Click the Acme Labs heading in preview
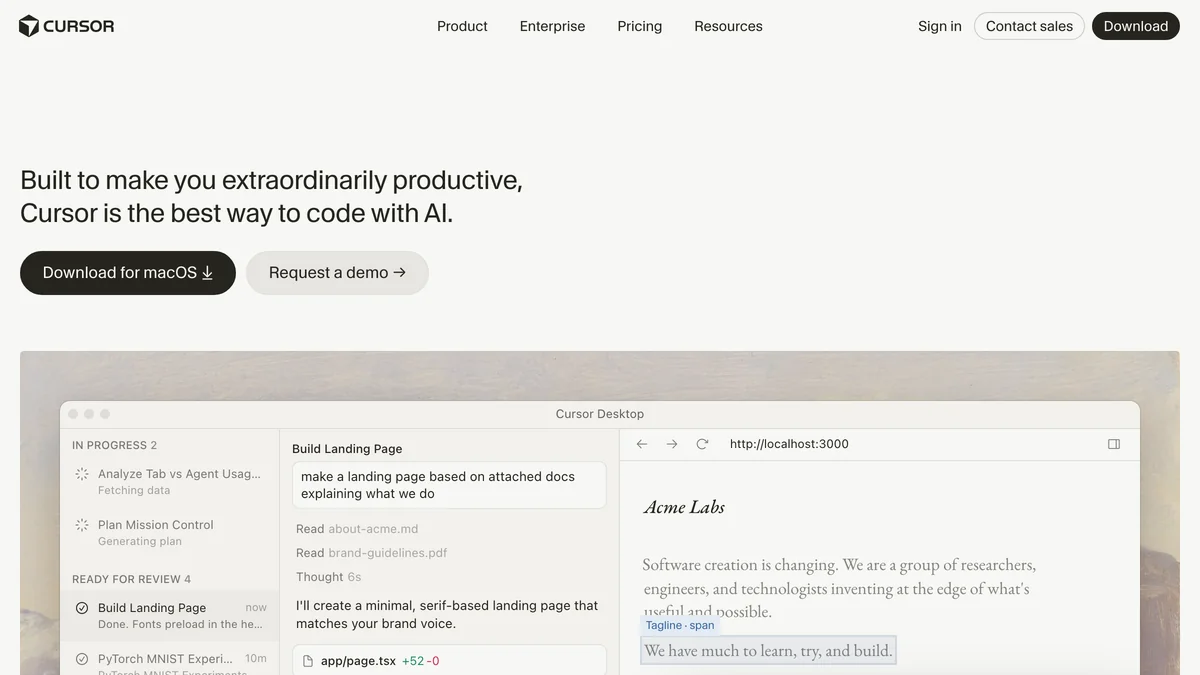The image size is (1200, 675). coord(684,507)
